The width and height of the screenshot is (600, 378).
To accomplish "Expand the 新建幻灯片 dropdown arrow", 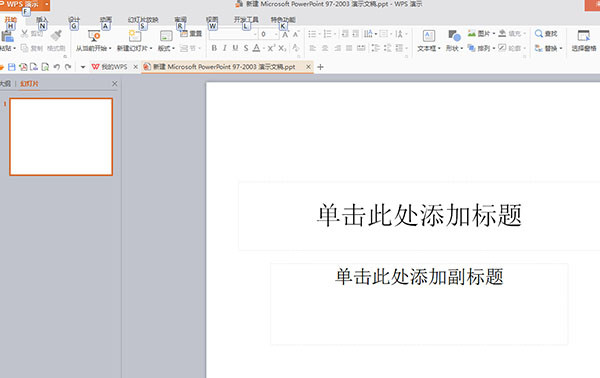I will [151, 49].
